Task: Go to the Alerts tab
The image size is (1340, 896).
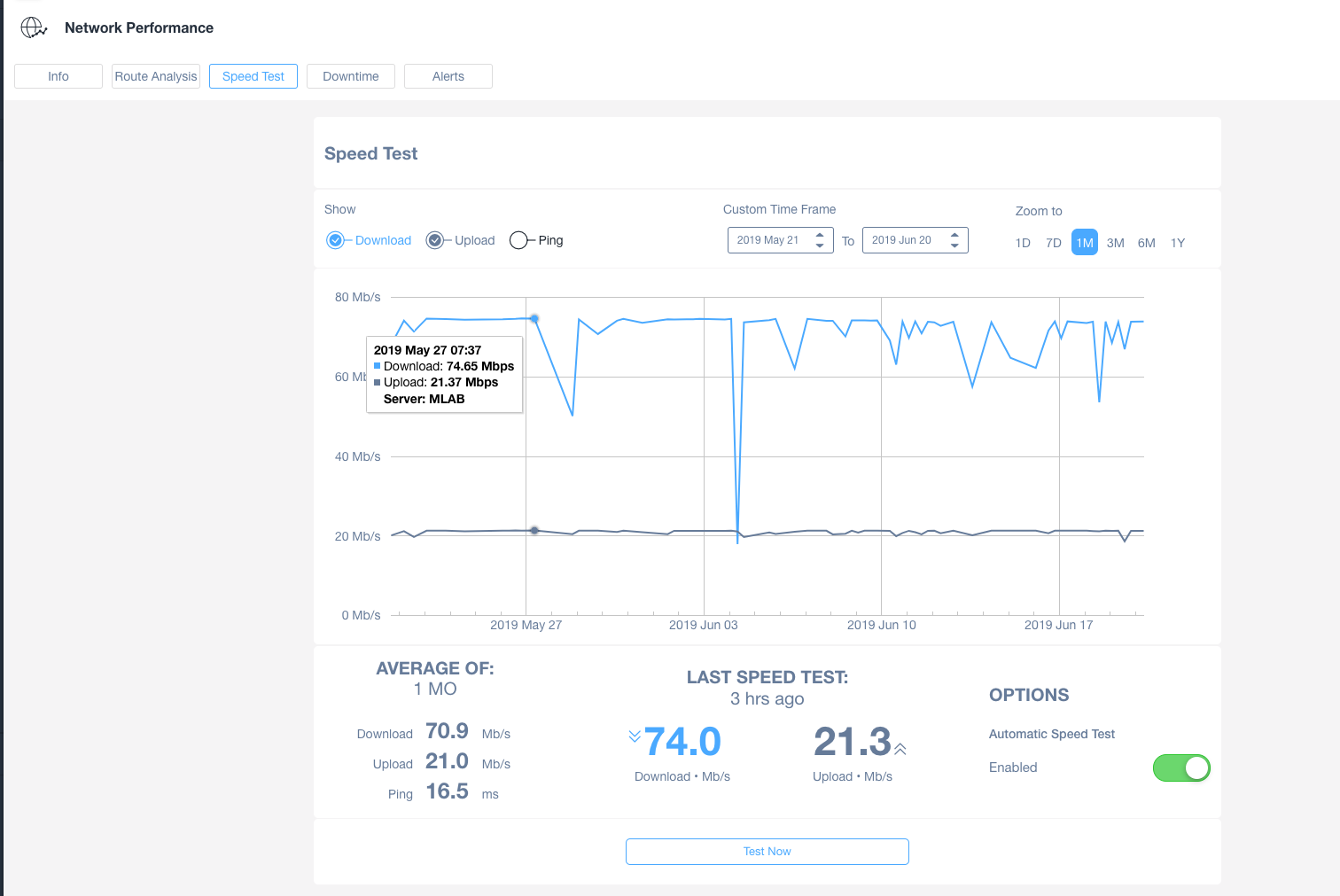Action: 448,76
